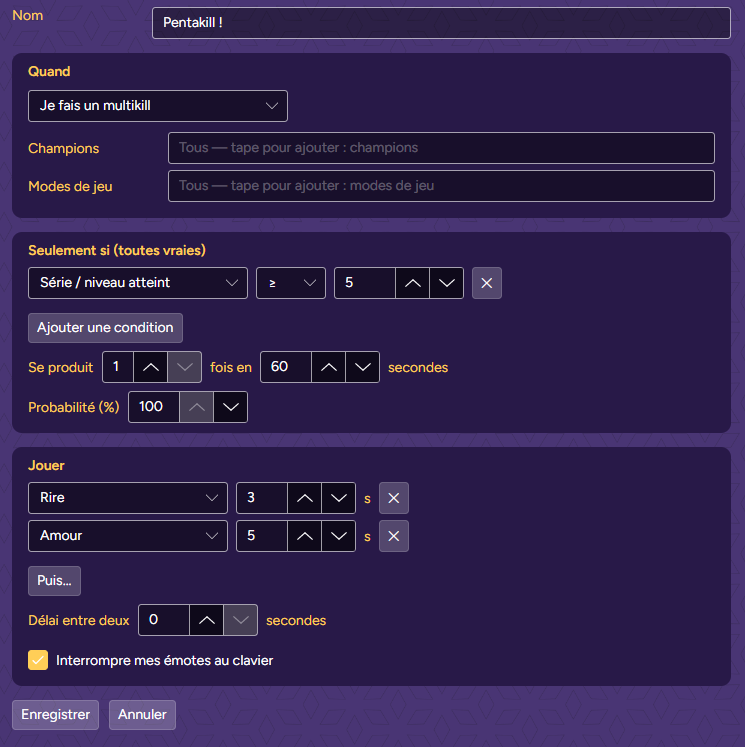
Task: Open the 'Série / niveau atteint' condition dropdown
Action: pos(138,283)
